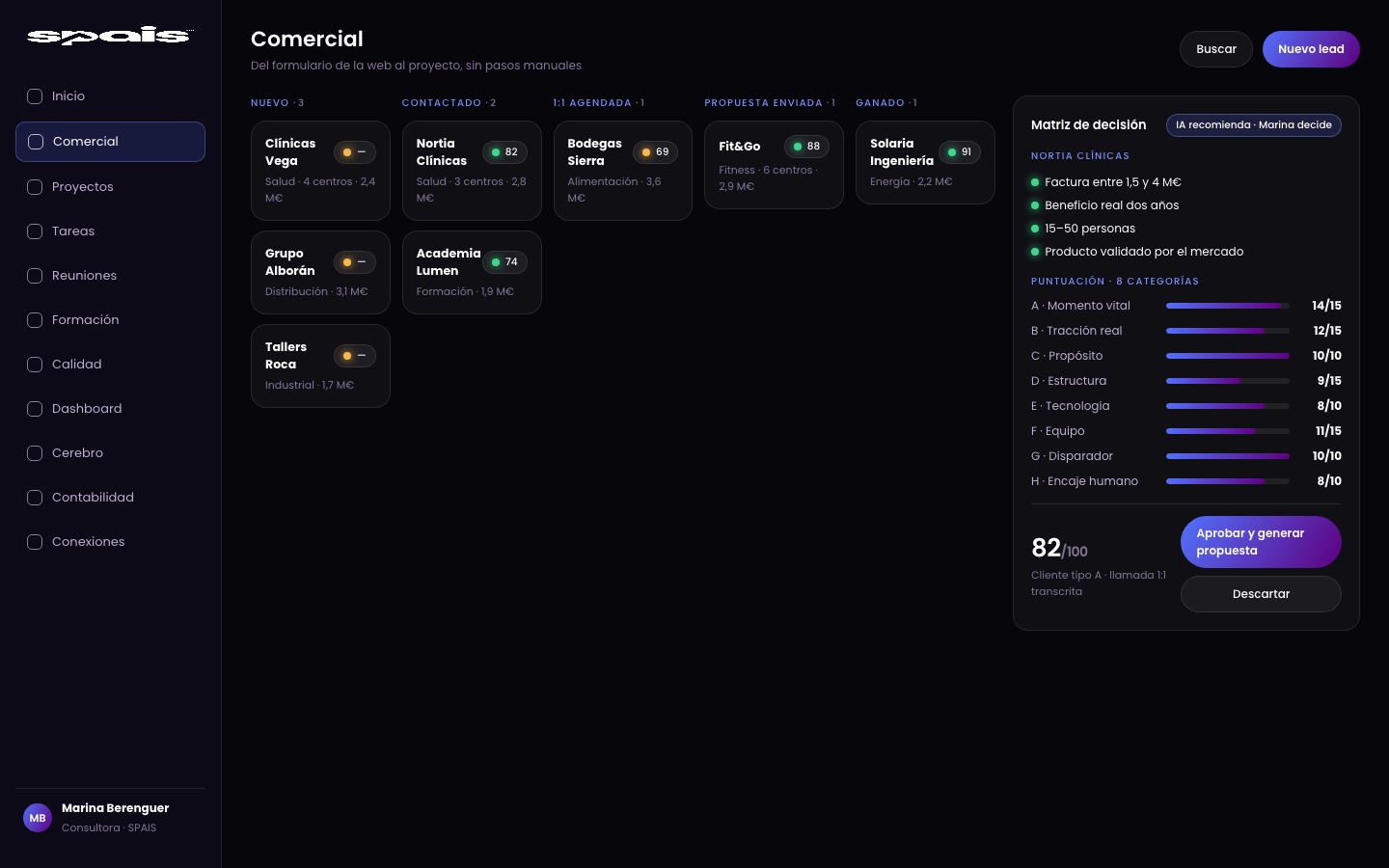Click the Momento vital score bar
Image resolution: width=1389 pixels, height=868 pixels.
click(1228, 306)
